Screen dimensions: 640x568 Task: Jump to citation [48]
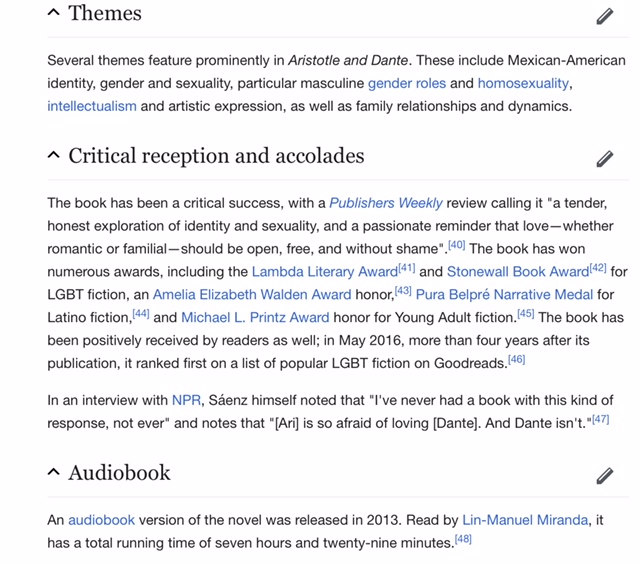[x=463, y=539]
